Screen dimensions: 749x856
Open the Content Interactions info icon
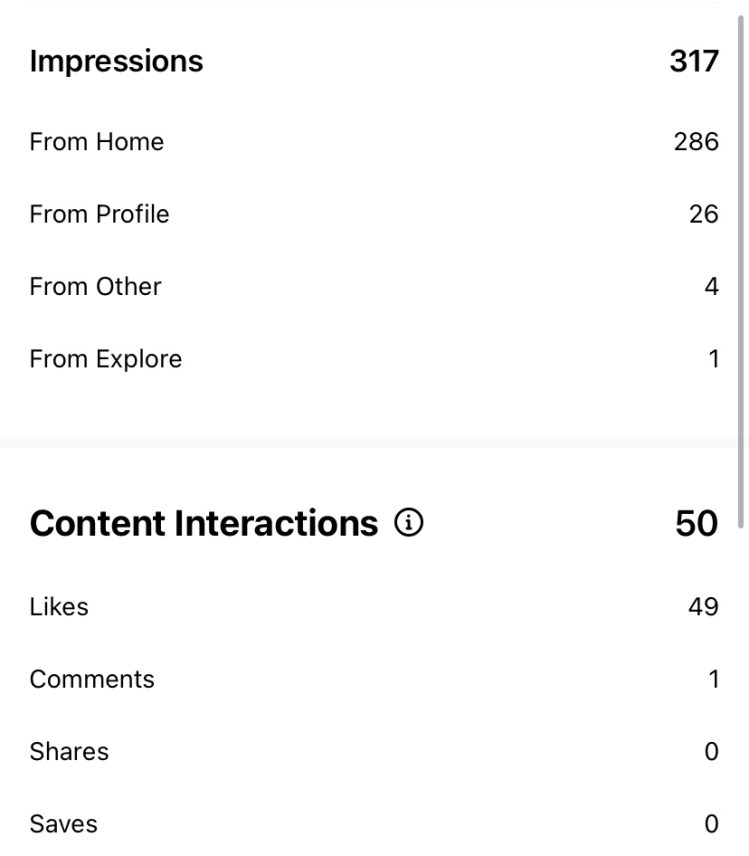point(408,523)
